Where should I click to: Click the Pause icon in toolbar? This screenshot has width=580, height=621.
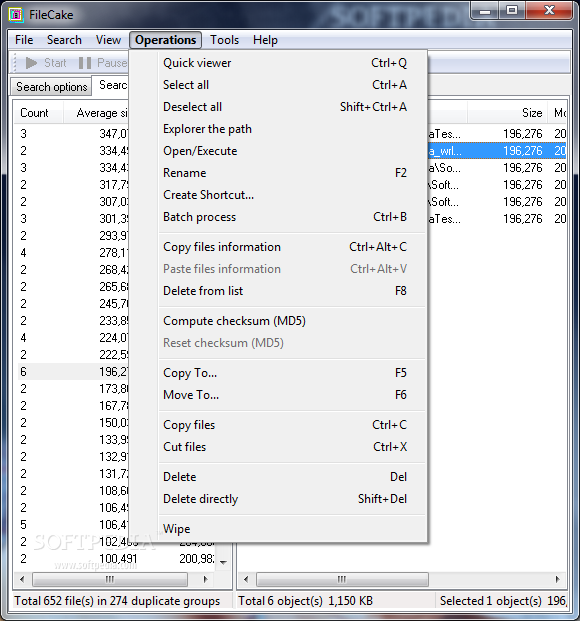(85, 63)
